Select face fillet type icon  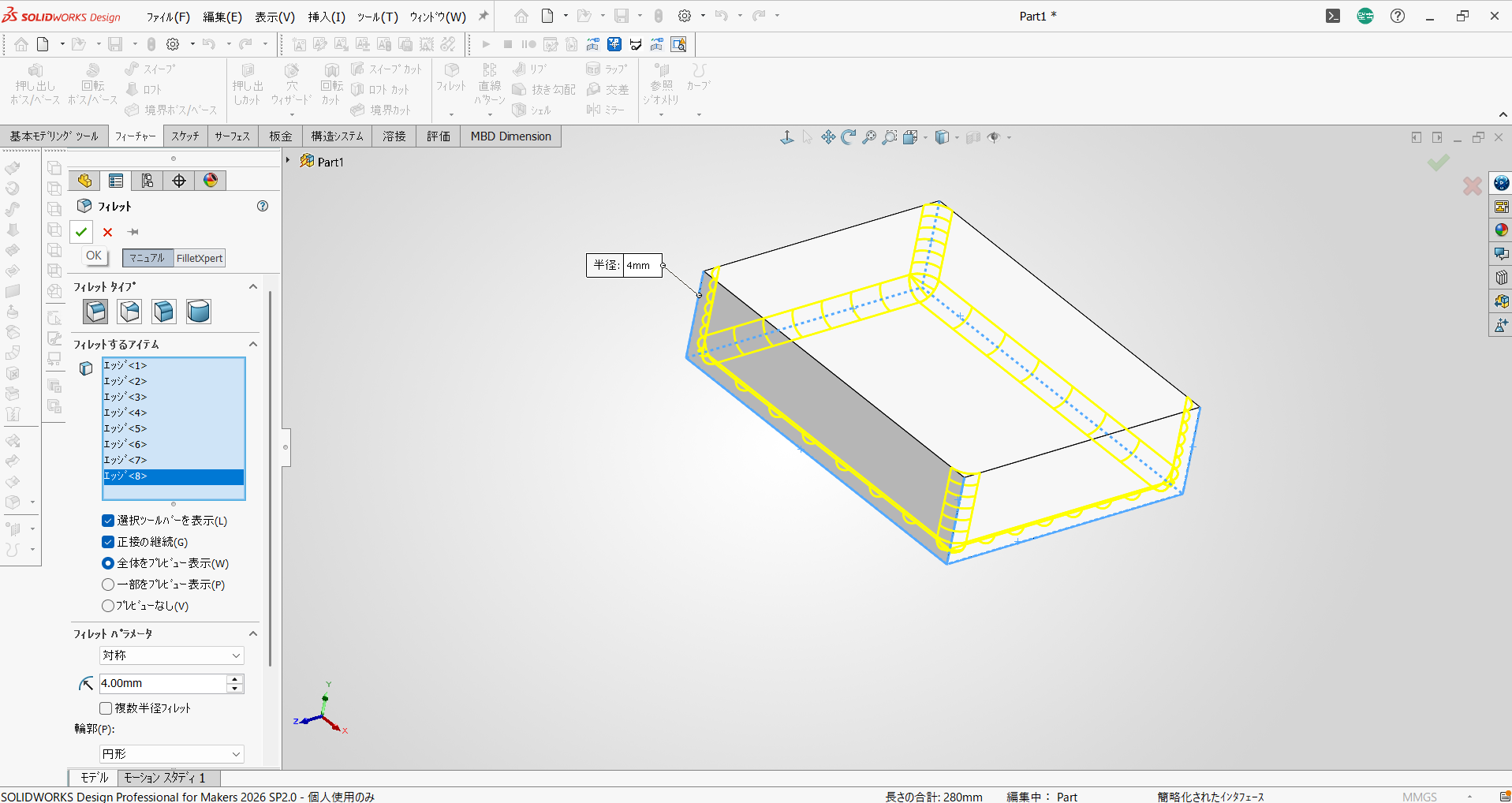(164, 312)
